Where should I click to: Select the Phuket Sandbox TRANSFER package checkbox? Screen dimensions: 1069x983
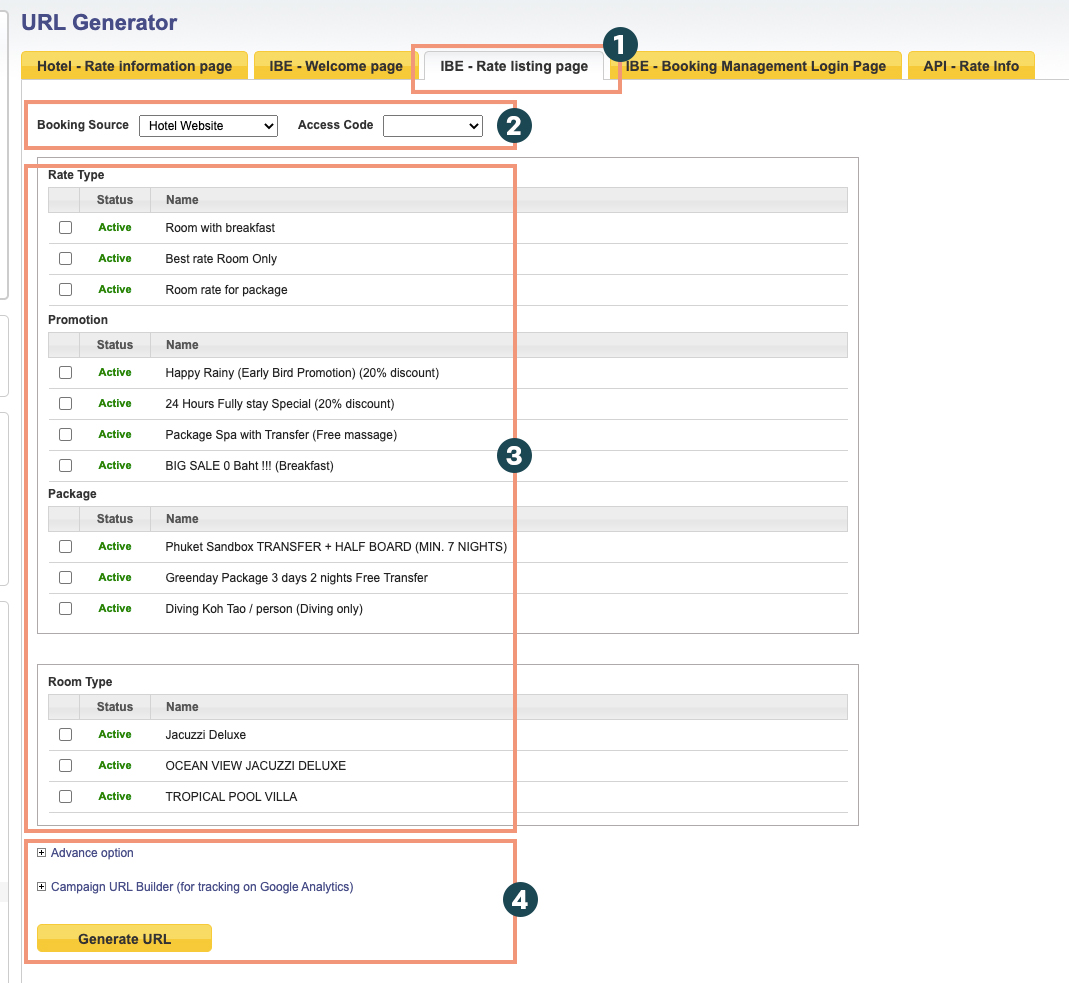tap(65, 546)
